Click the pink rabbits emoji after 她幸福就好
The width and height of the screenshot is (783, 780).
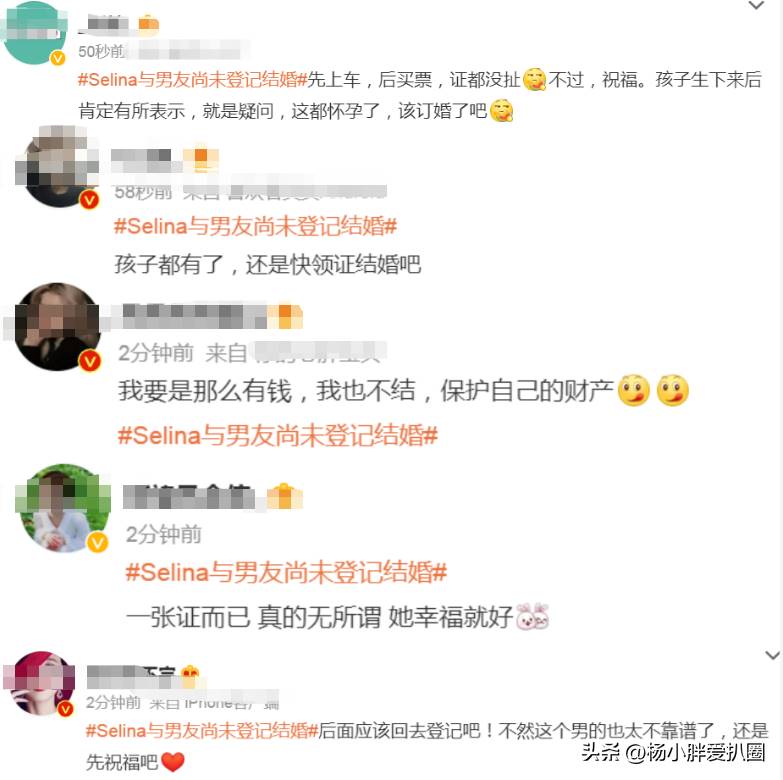pos(533,616)
